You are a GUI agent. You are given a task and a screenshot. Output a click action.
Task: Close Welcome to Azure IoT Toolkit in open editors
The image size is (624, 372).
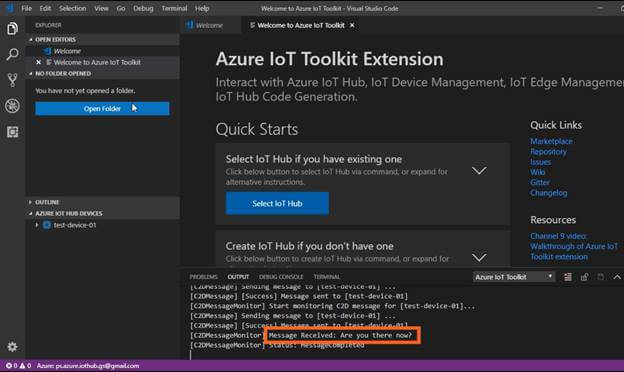(39, 62)
